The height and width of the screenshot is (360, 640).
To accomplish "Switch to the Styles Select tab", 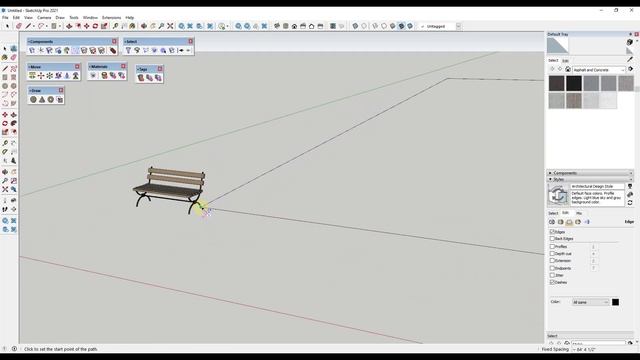I will pos(553,213).
